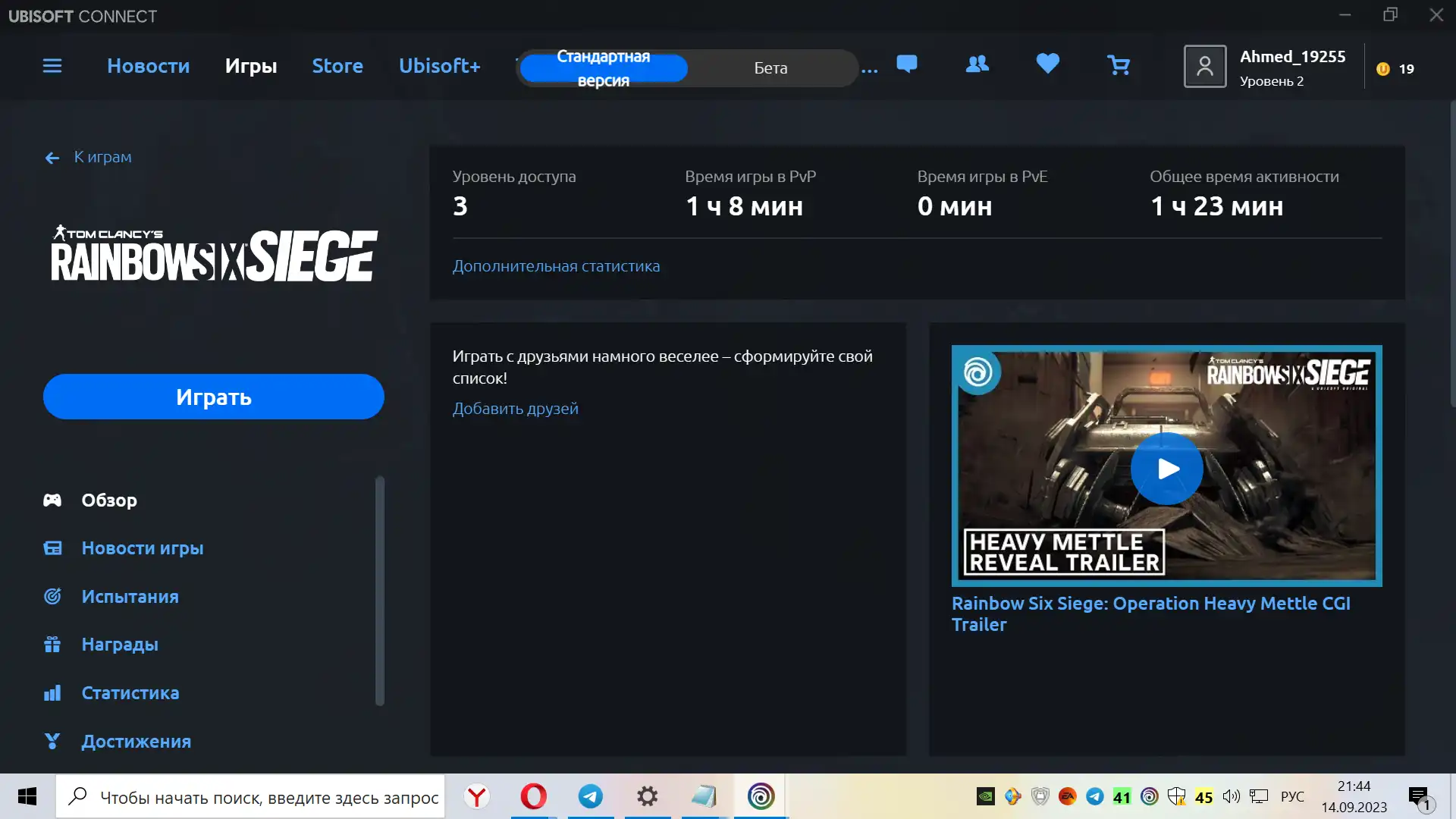Viewport: 1456px width, 819px height.
Task: Open the notification center icon
Action: tap(1419, 798)
